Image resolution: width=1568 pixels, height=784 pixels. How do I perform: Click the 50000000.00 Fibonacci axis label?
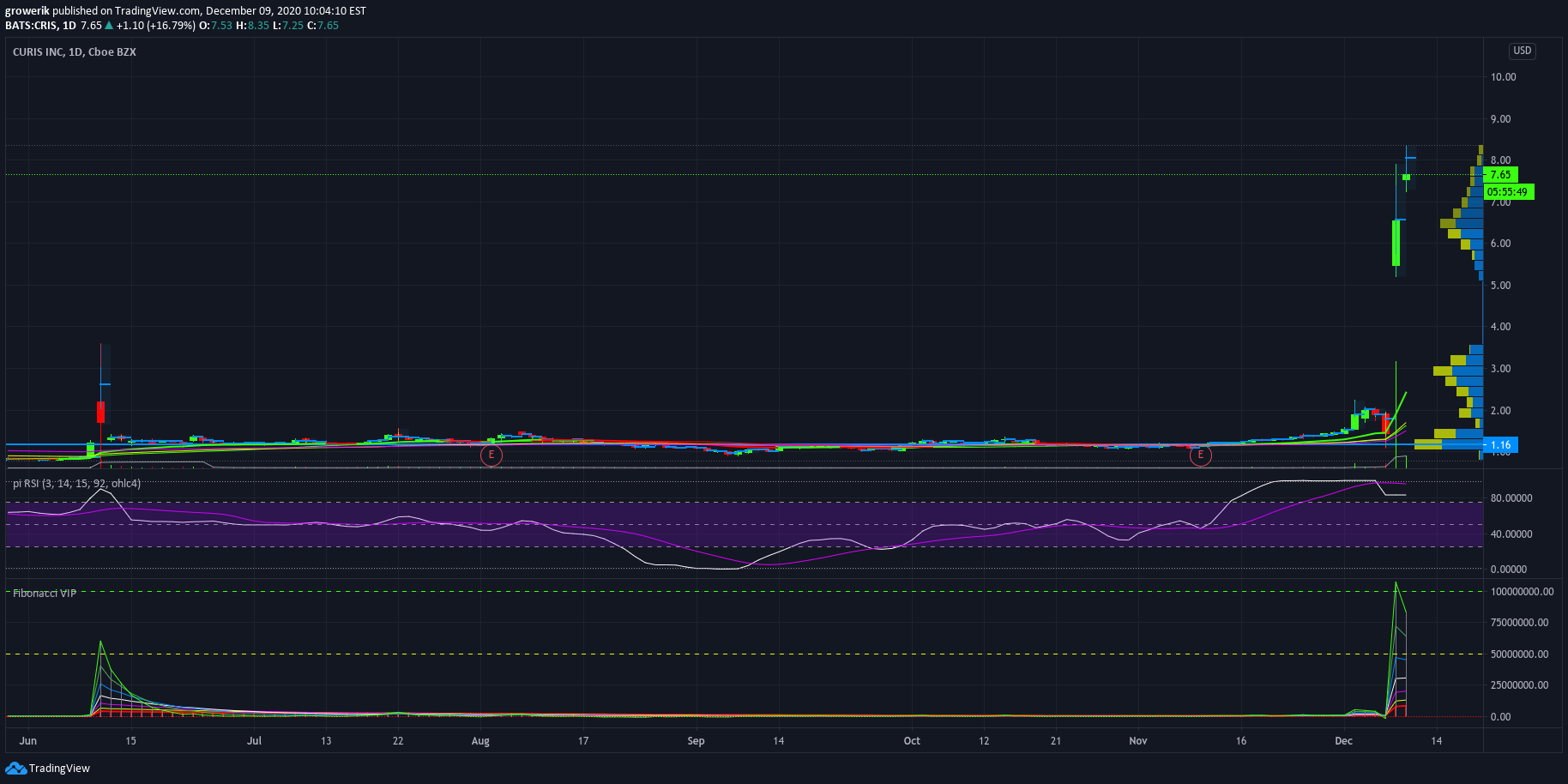click(x=1519, y=654)
